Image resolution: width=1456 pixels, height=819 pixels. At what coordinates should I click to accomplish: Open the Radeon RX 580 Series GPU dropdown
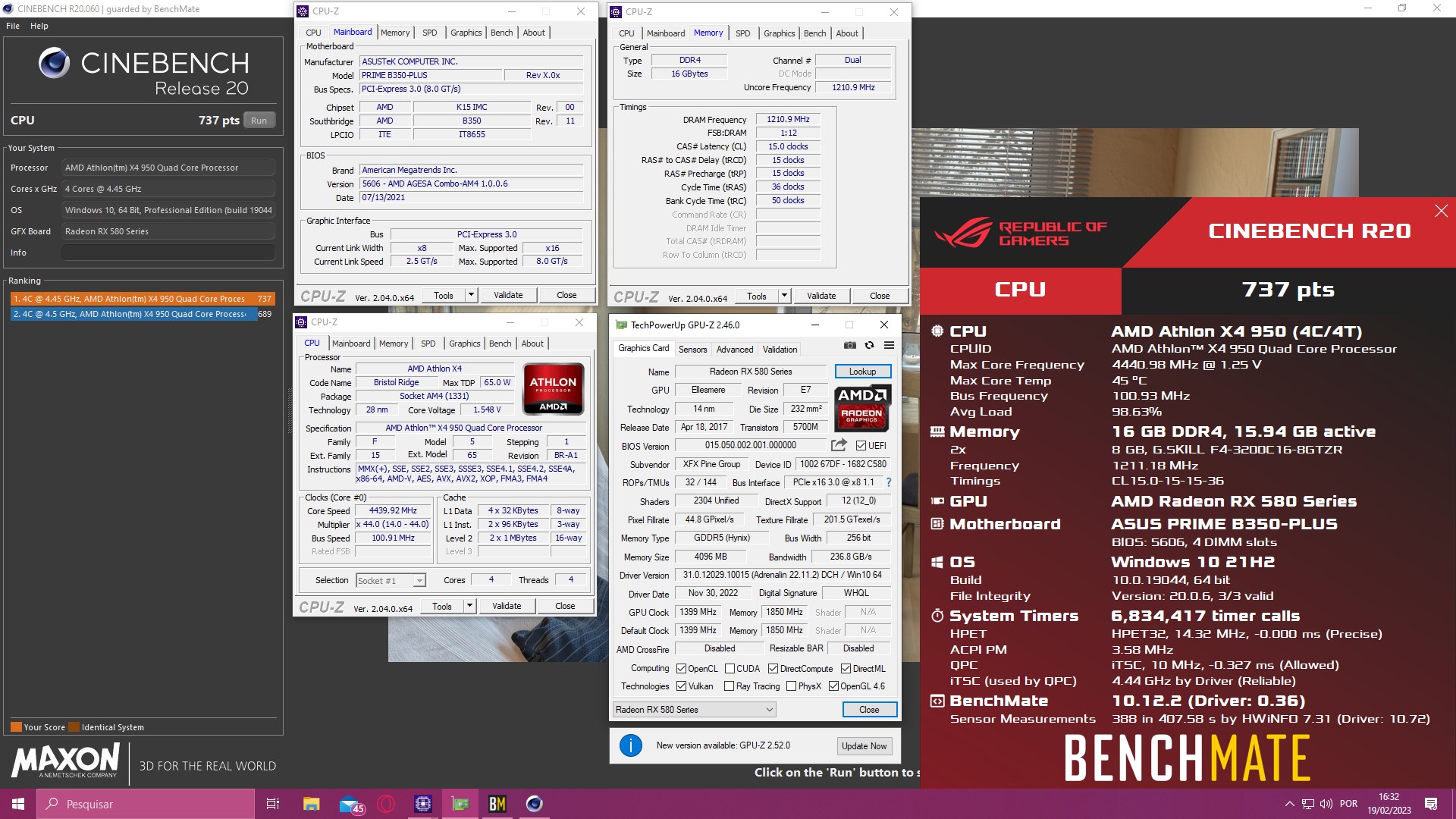point(694,710)
